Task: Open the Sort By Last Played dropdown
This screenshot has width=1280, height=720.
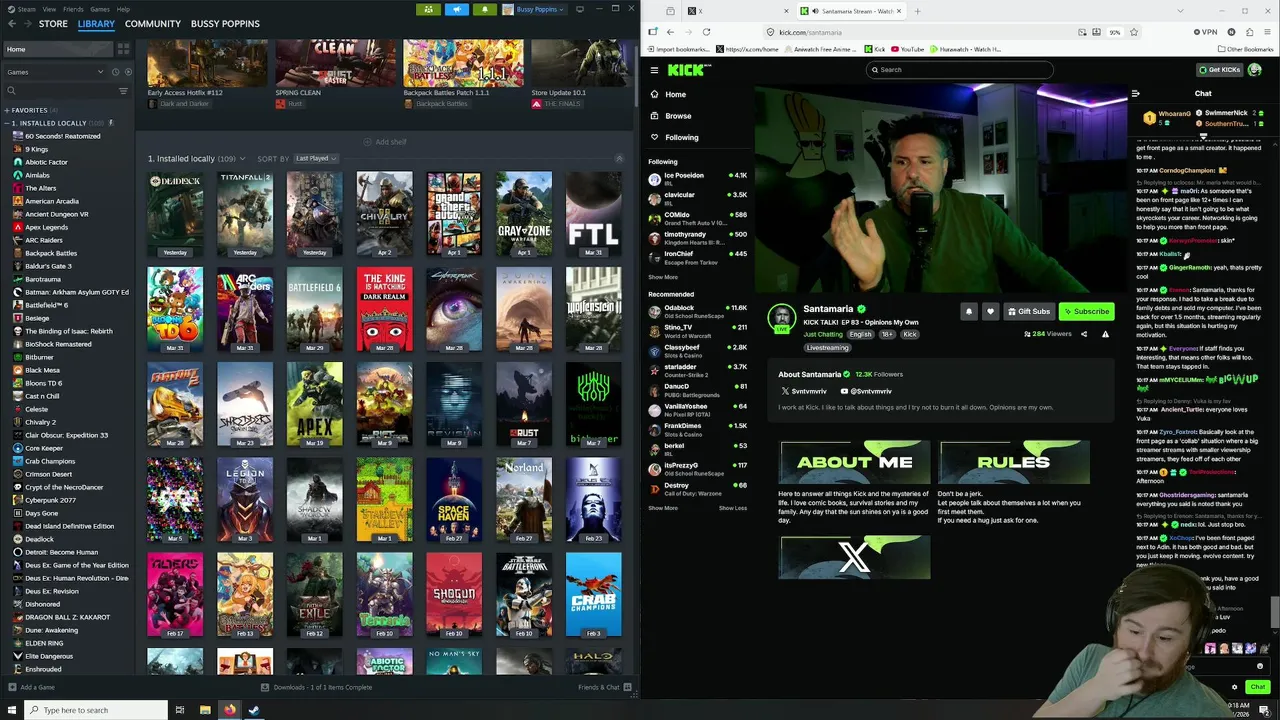Action: point(316,158)
